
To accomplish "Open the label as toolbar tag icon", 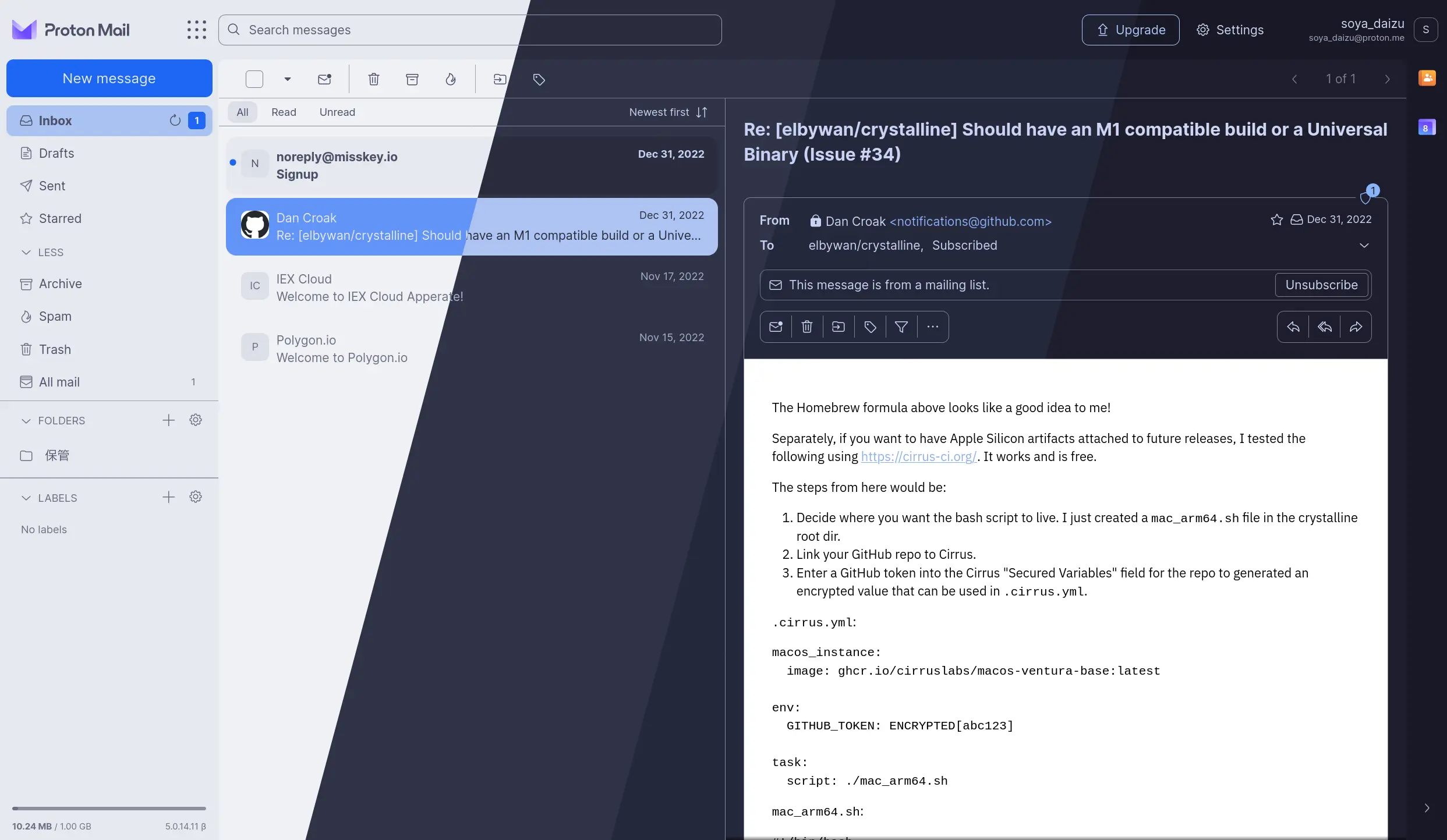I will click(539, 79).
